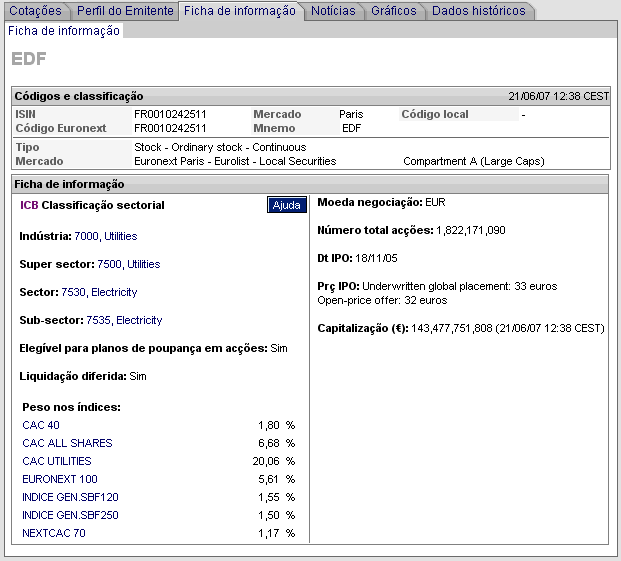Open the Cotações tab

click(x=36, y=11)
